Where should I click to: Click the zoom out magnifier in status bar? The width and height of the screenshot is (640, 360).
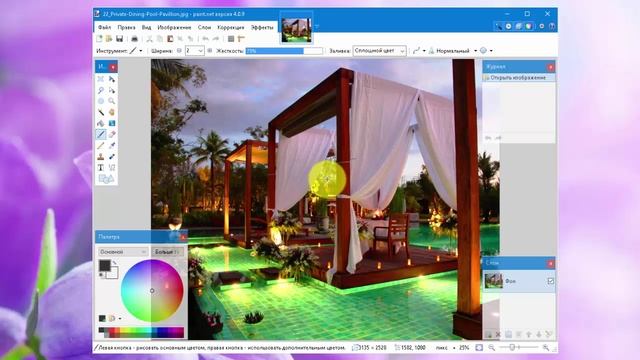[492, 348]
